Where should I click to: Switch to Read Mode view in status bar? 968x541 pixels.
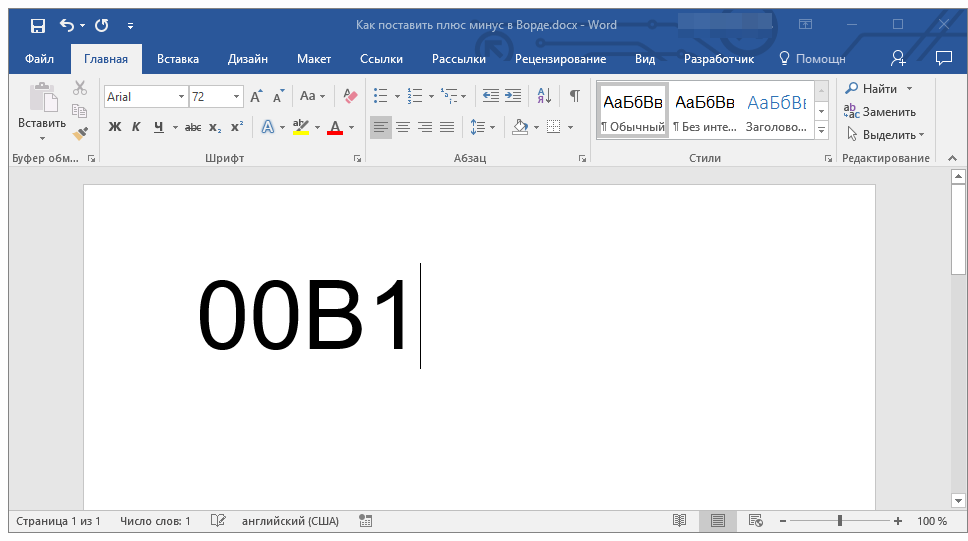(x=679, y=521)
